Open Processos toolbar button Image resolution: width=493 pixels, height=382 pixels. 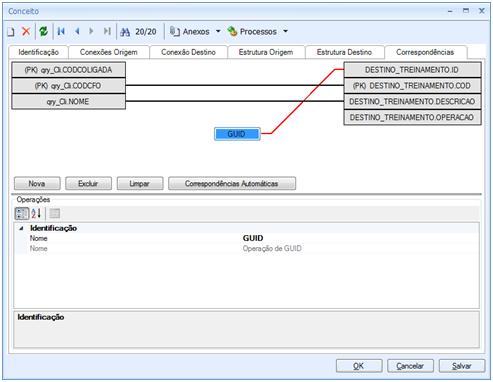tap(252, 31)
